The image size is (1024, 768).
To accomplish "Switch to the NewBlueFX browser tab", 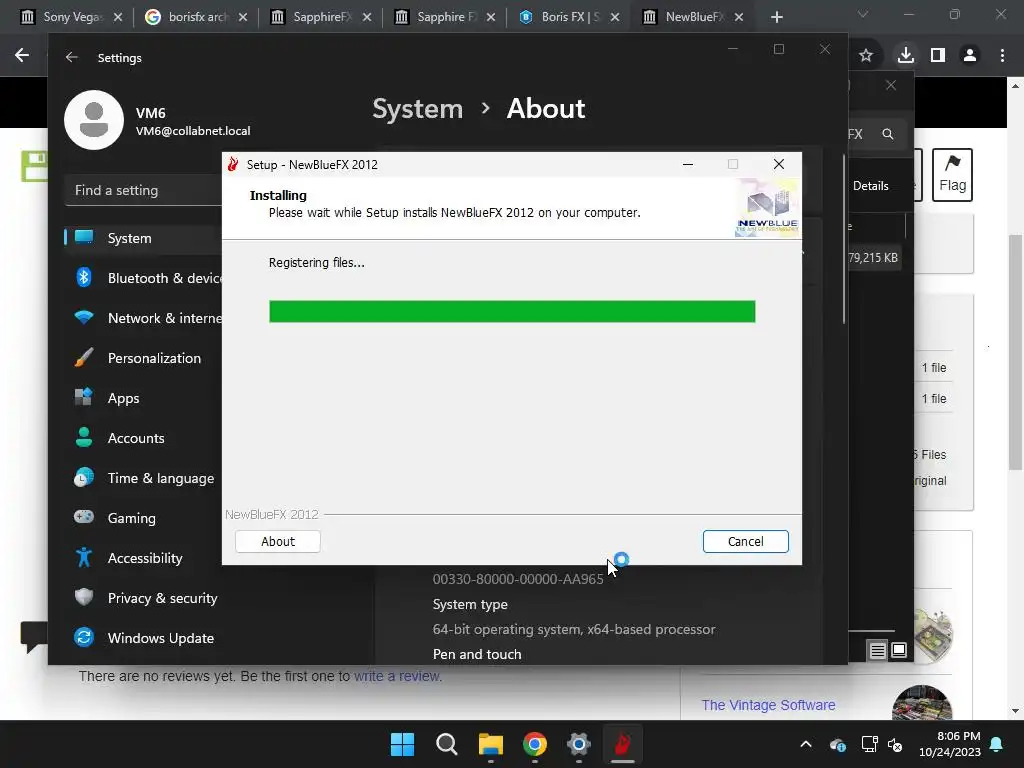I will [x=694, y=17].
